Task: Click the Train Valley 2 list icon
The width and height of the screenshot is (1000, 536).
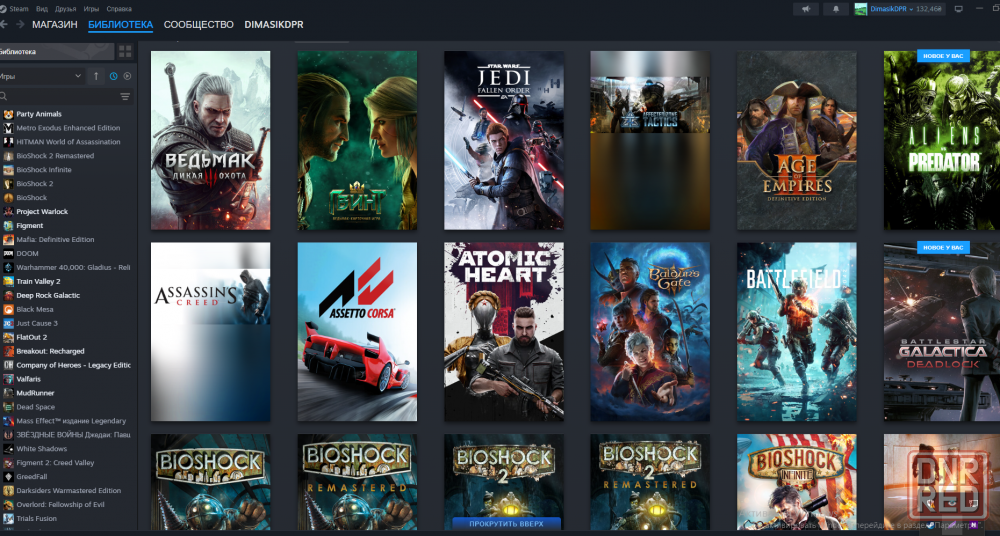Action: pyautogui.click(x=8, y=281)
